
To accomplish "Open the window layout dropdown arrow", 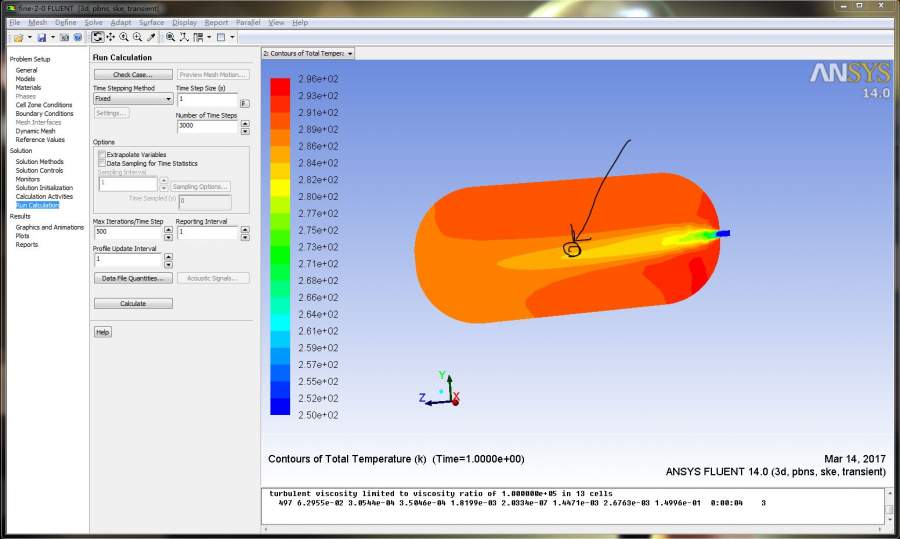I will [x=232, y=37].
